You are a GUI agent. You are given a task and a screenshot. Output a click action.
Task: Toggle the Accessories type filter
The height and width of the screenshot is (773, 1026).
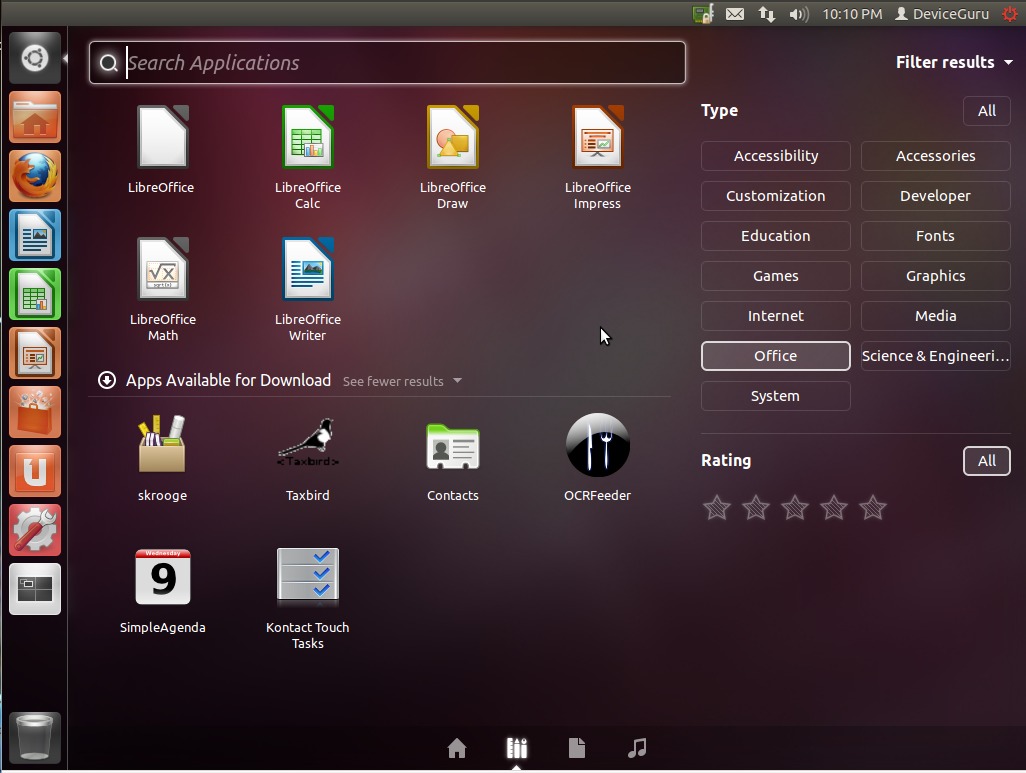936,156
